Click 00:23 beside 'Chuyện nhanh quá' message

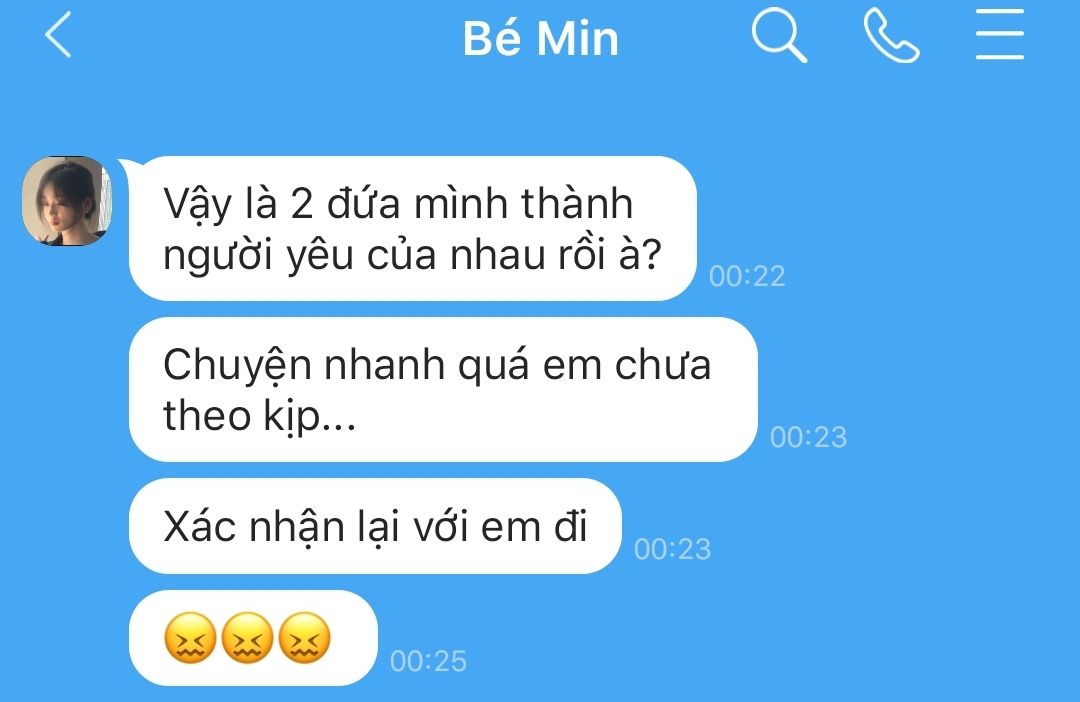pyautogui.click(x=808, y=437)
